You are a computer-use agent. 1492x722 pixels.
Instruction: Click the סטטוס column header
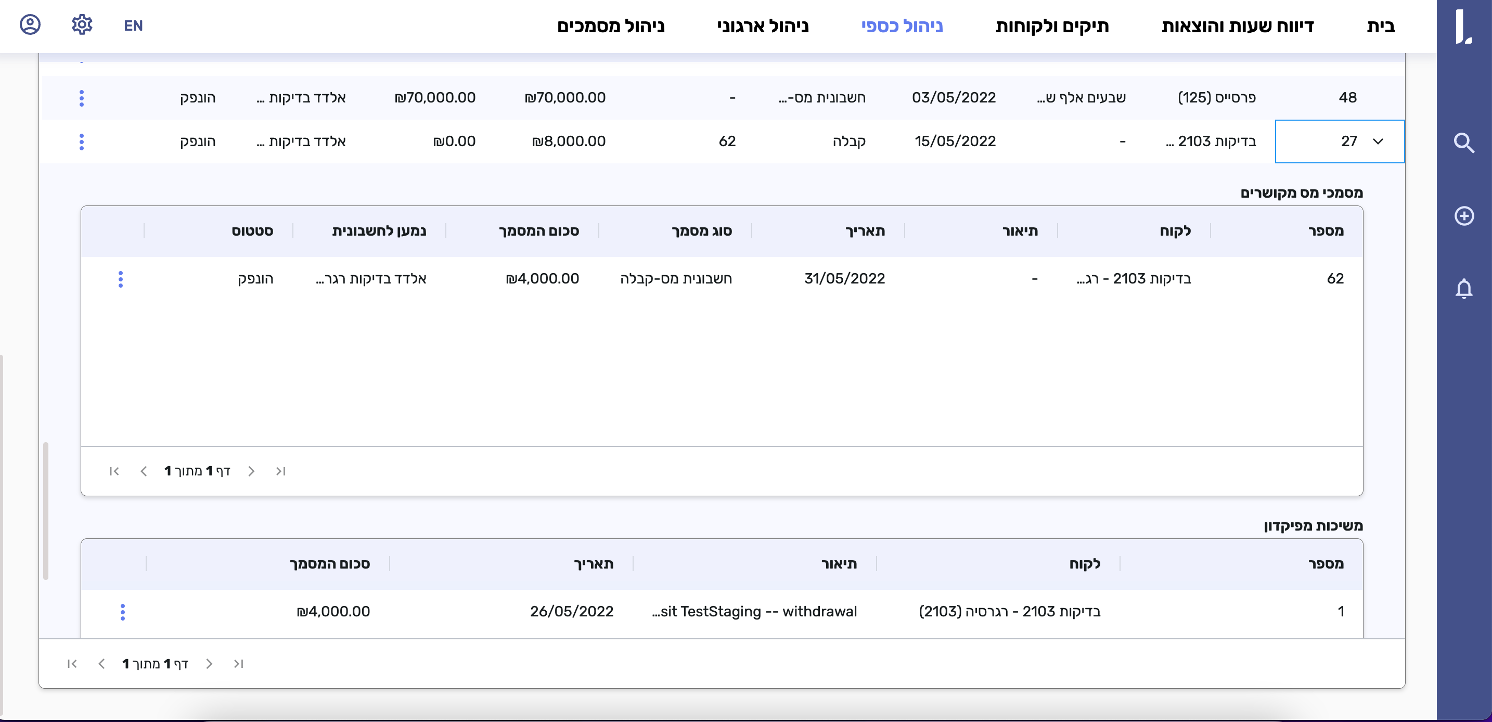pos(253,231)
